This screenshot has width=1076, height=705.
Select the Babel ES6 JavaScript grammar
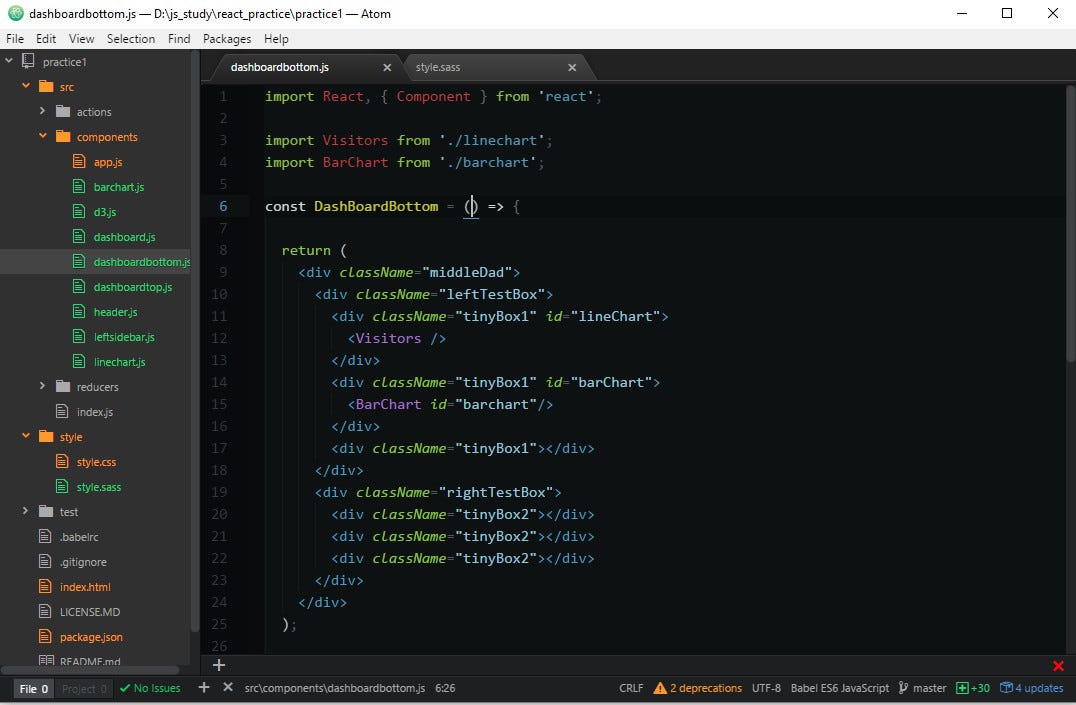pyautogui.click(x=843, y=688)
